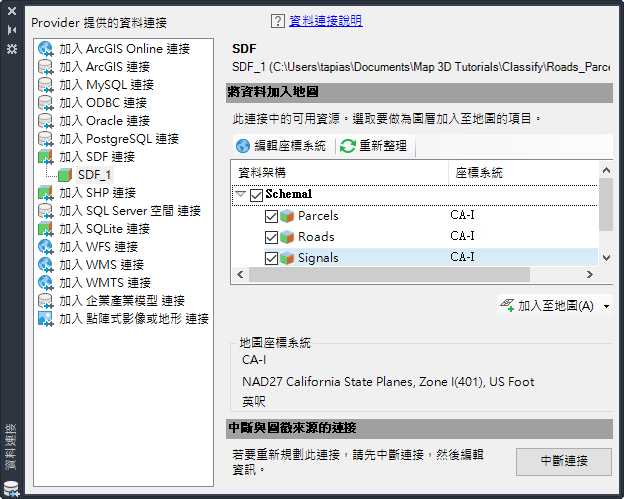Toggle auto-hide on the palette side bar

pos(12,30)
